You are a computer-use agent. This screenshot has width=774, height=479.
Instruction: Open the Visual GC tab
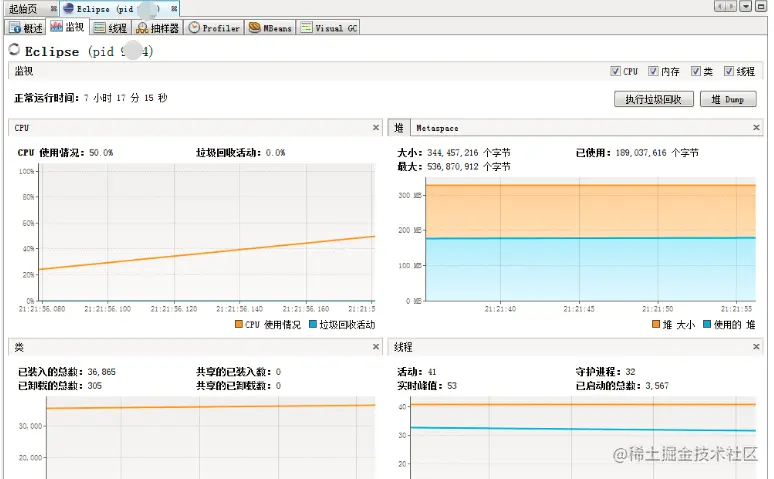329,28
